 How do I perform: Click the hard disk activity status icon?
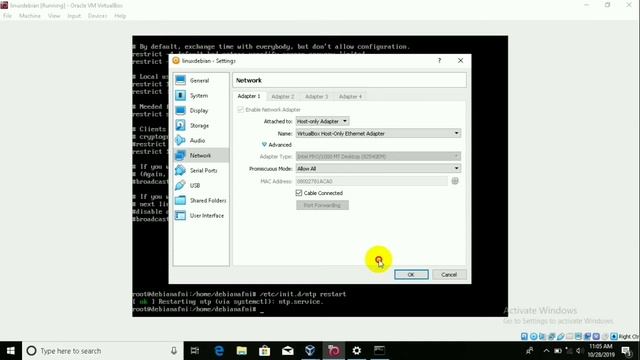(x=524, y=336)
